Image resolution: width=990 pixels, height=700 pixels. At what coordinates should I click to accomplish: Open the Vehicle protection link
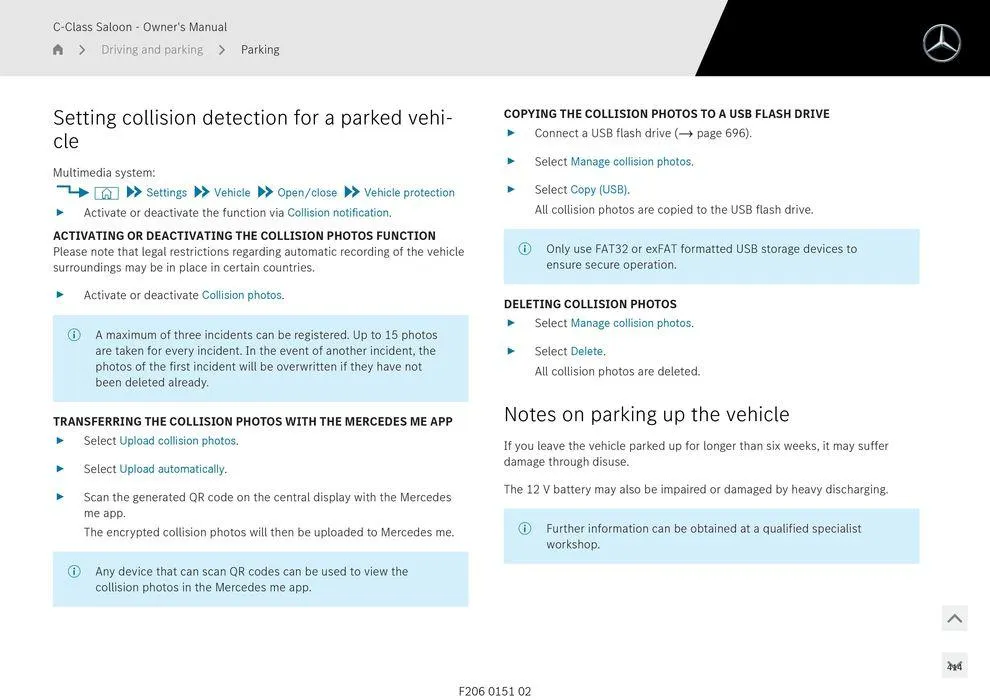(409, 193)
